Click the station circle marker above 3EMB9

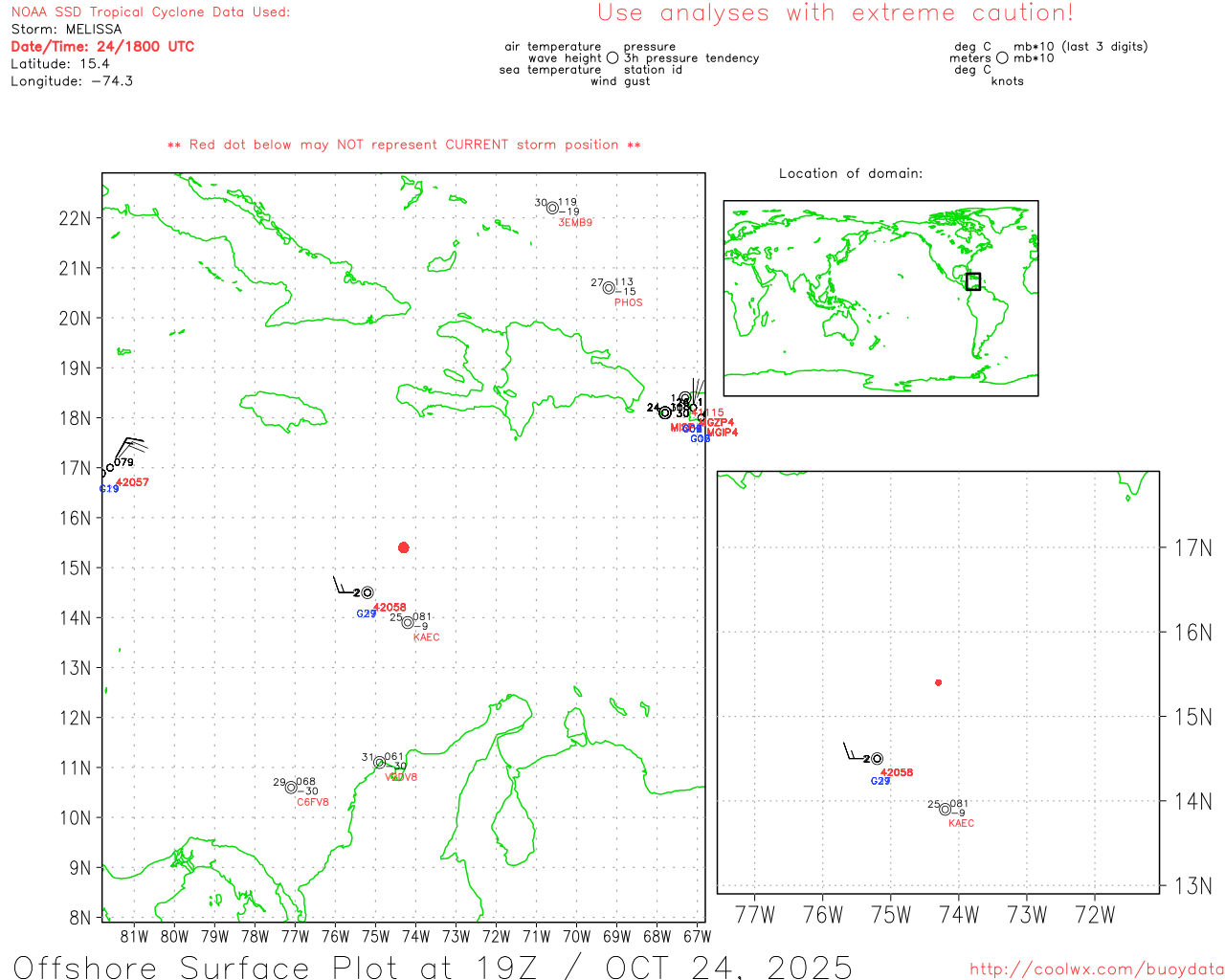pyautogui.click(x=552, y=208)
